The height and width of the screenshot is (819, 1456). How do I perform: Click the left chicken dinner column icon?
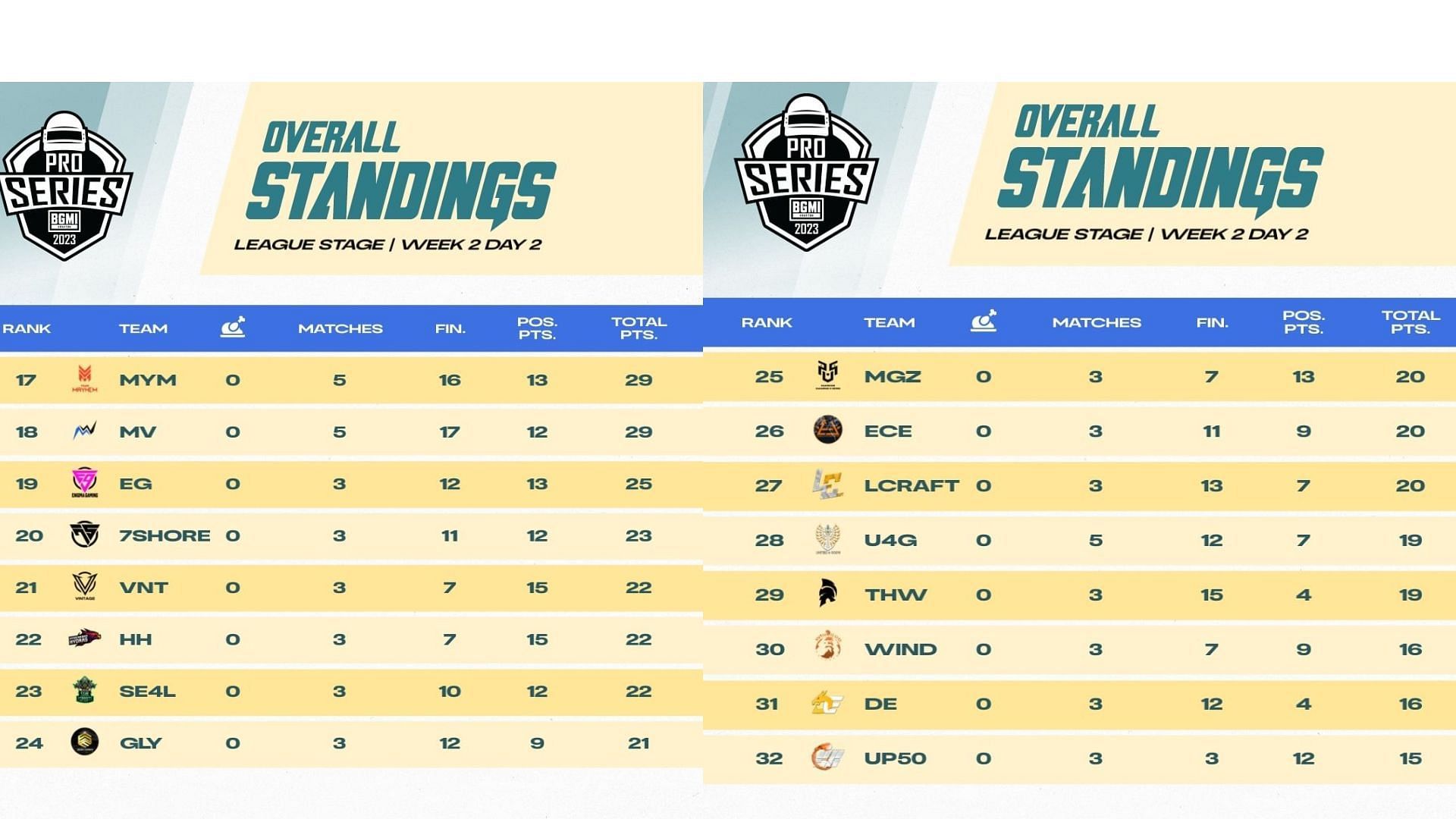pos(233,327)
